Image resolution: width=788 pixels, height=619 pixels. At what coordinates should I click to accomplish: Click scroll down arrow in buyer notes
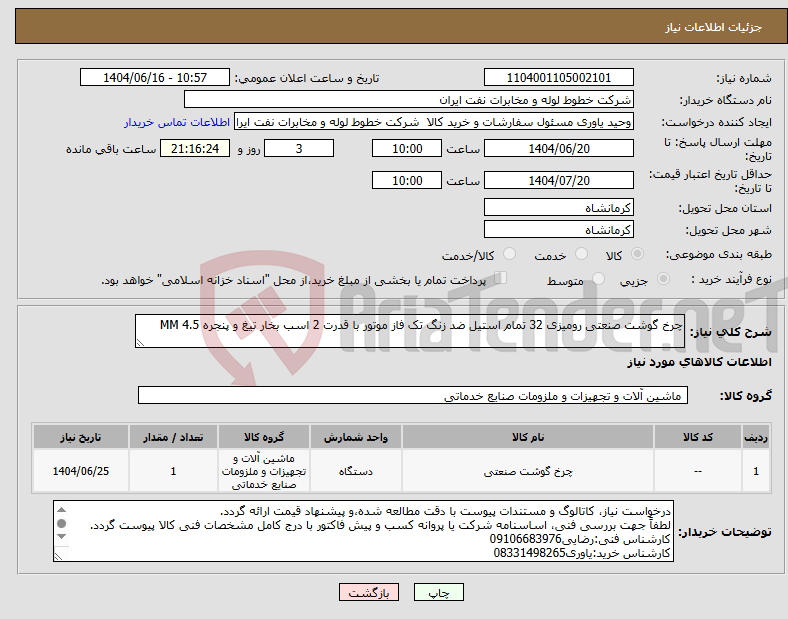(x=61, y=537)
